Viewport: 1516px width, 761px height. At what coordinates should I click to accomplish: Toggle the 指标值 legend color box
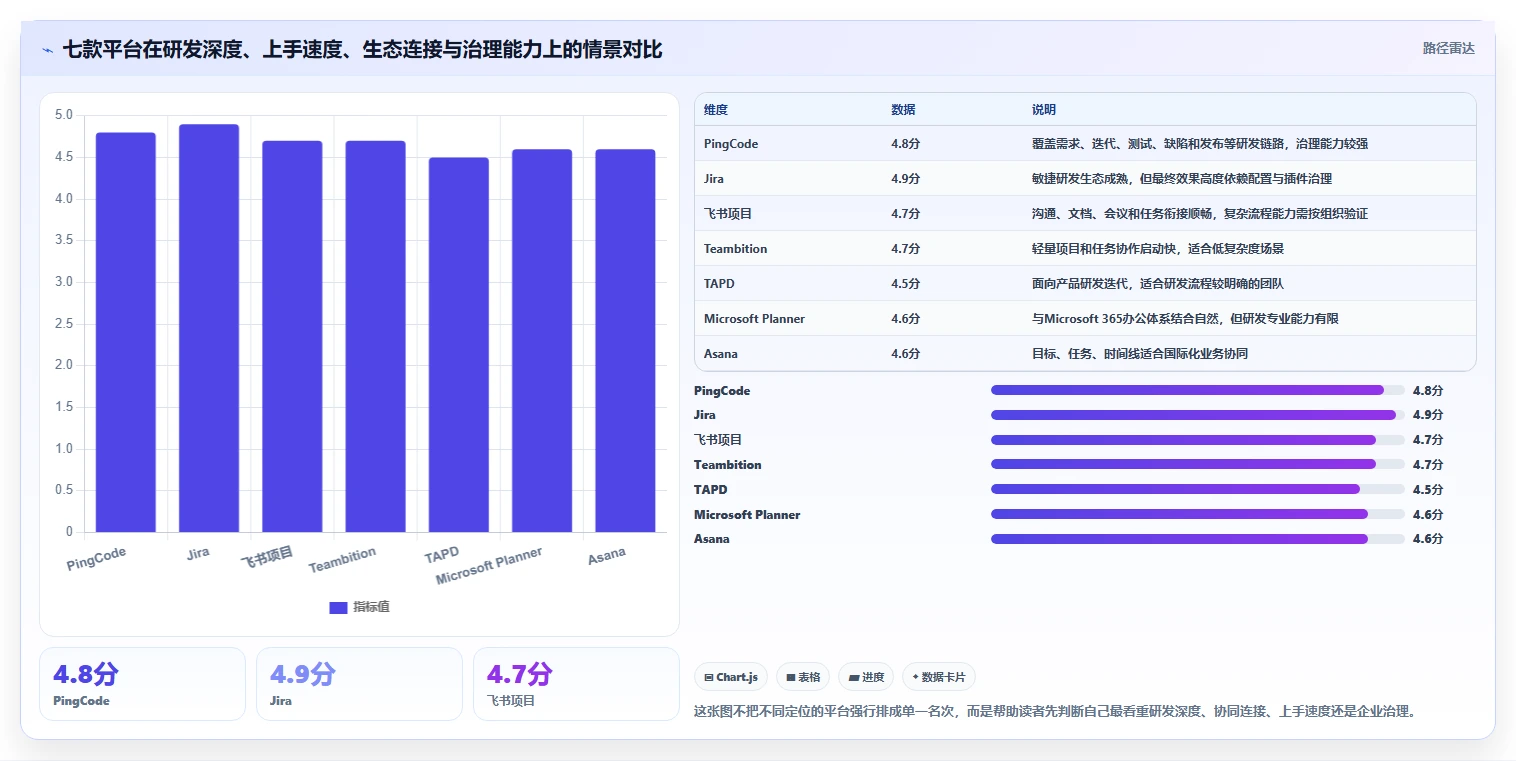coord(338,607)
